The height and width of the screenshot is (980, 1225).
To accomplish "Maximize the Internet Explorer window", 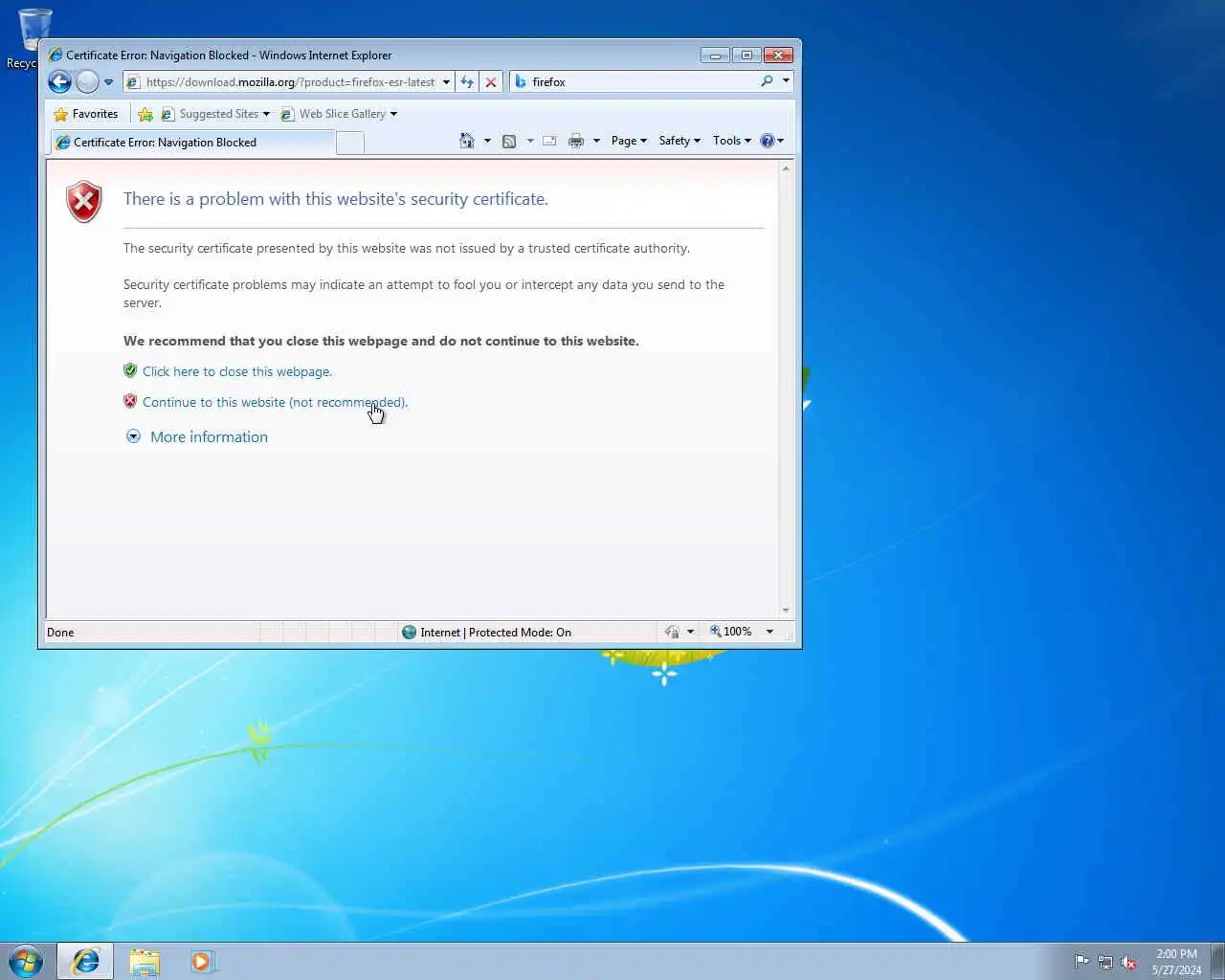I will tap(746, 56).
